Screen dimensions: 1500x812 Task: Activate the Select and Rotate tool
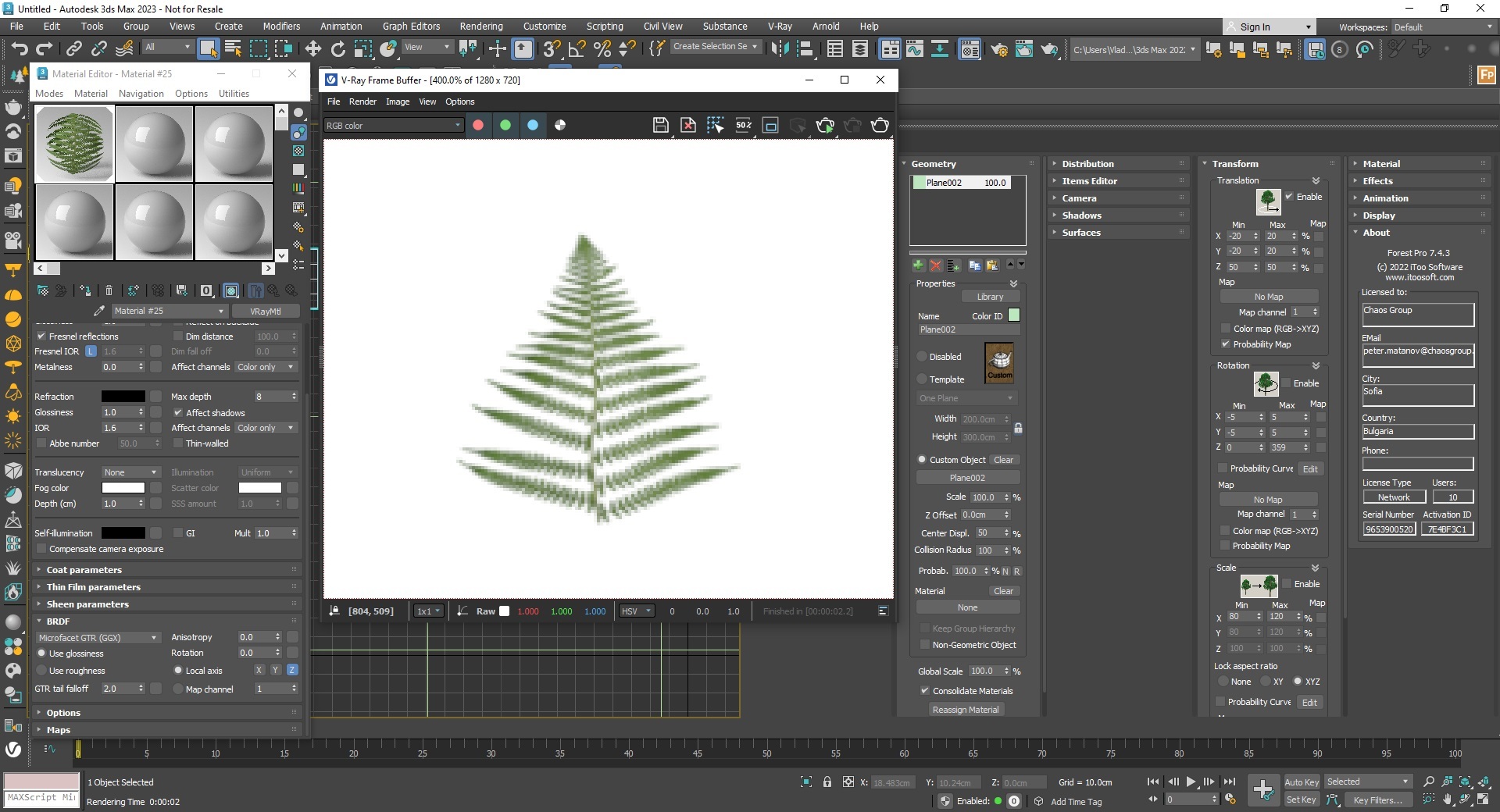pyautogui.click(x=338, y=48)
